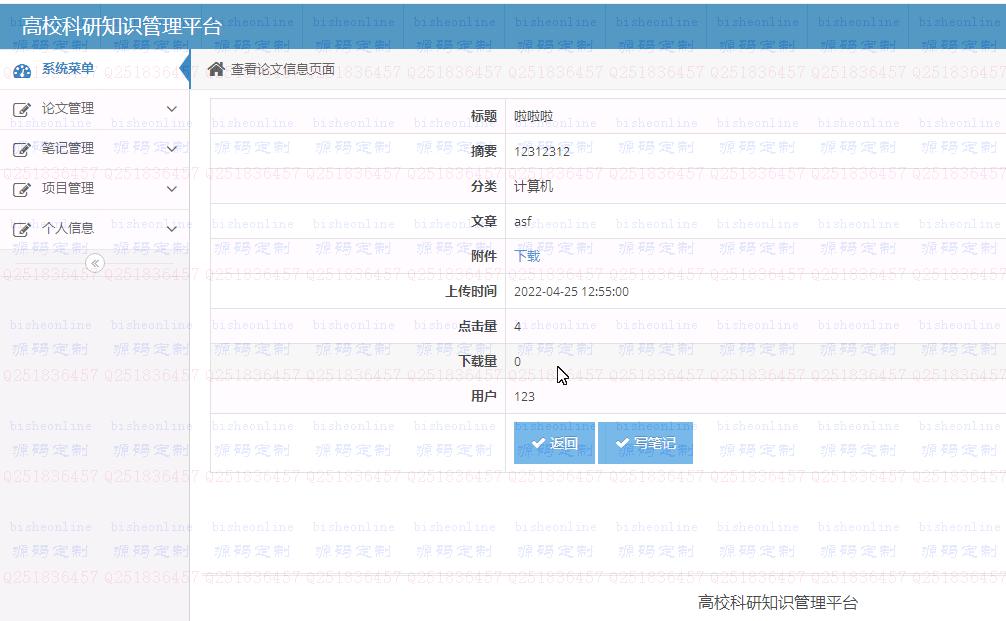Click the edit icon beside 项目管理
The image size is (1006, 621).
tap(21, 189)
